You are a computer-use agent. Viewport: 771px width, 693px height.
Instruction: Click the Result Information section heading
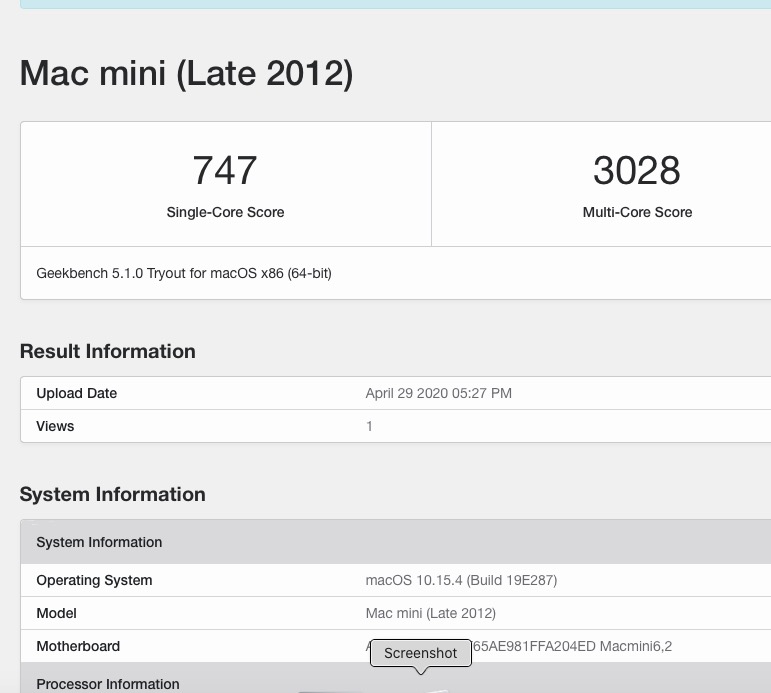click(108, 351)
